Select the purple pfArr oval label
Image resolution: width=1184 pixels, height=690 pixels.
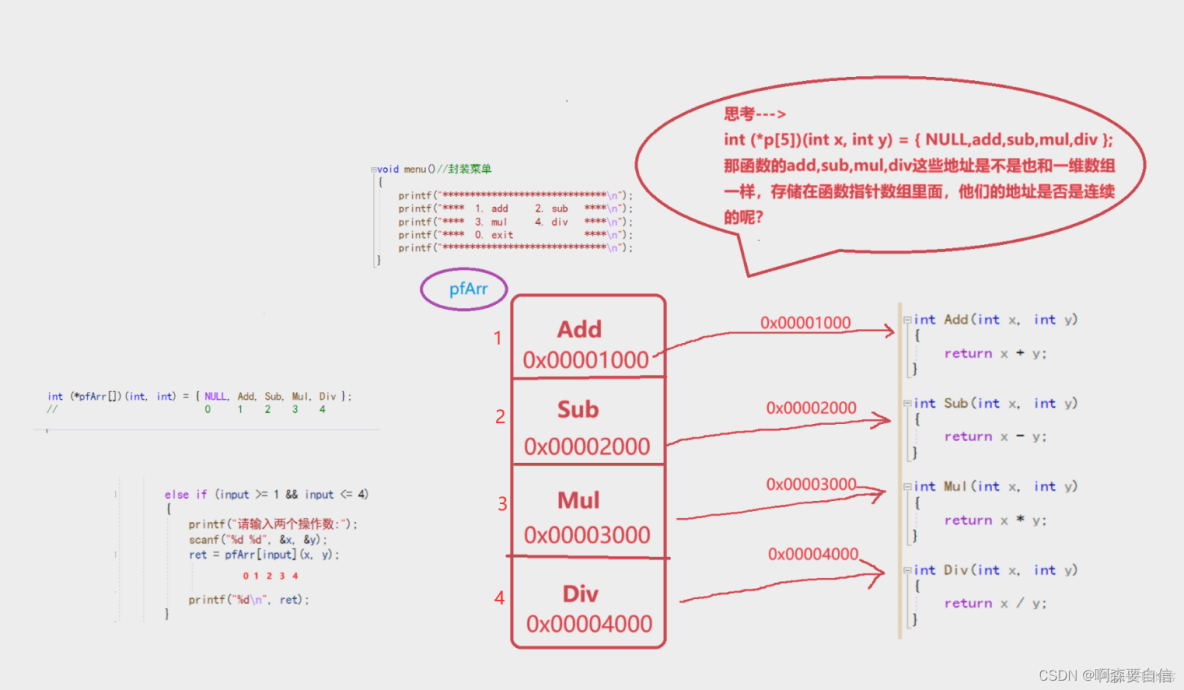pos(463,289)
